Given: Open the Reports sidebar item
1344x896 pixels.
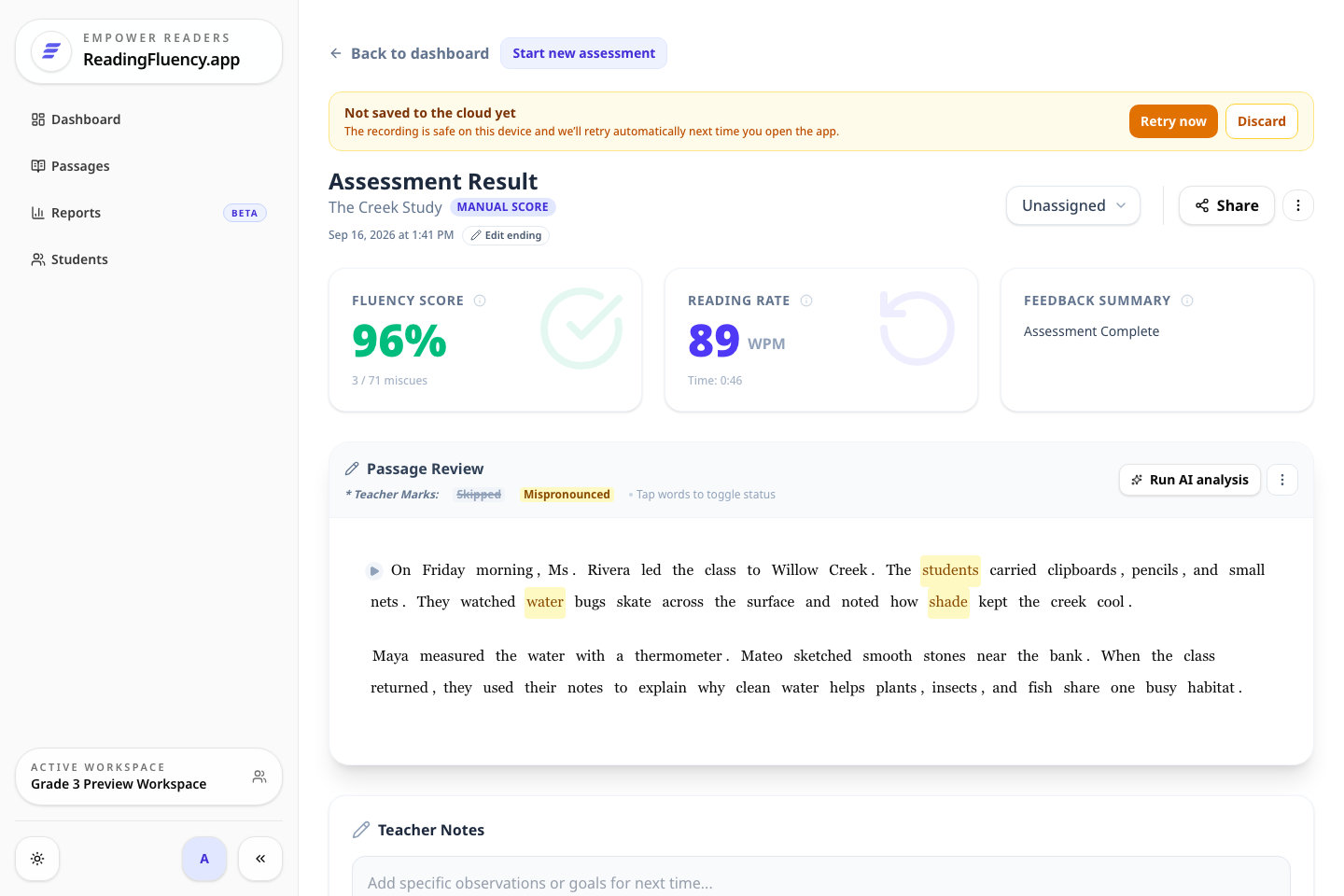Looking at the screenshot, I should tap(149, 213).
